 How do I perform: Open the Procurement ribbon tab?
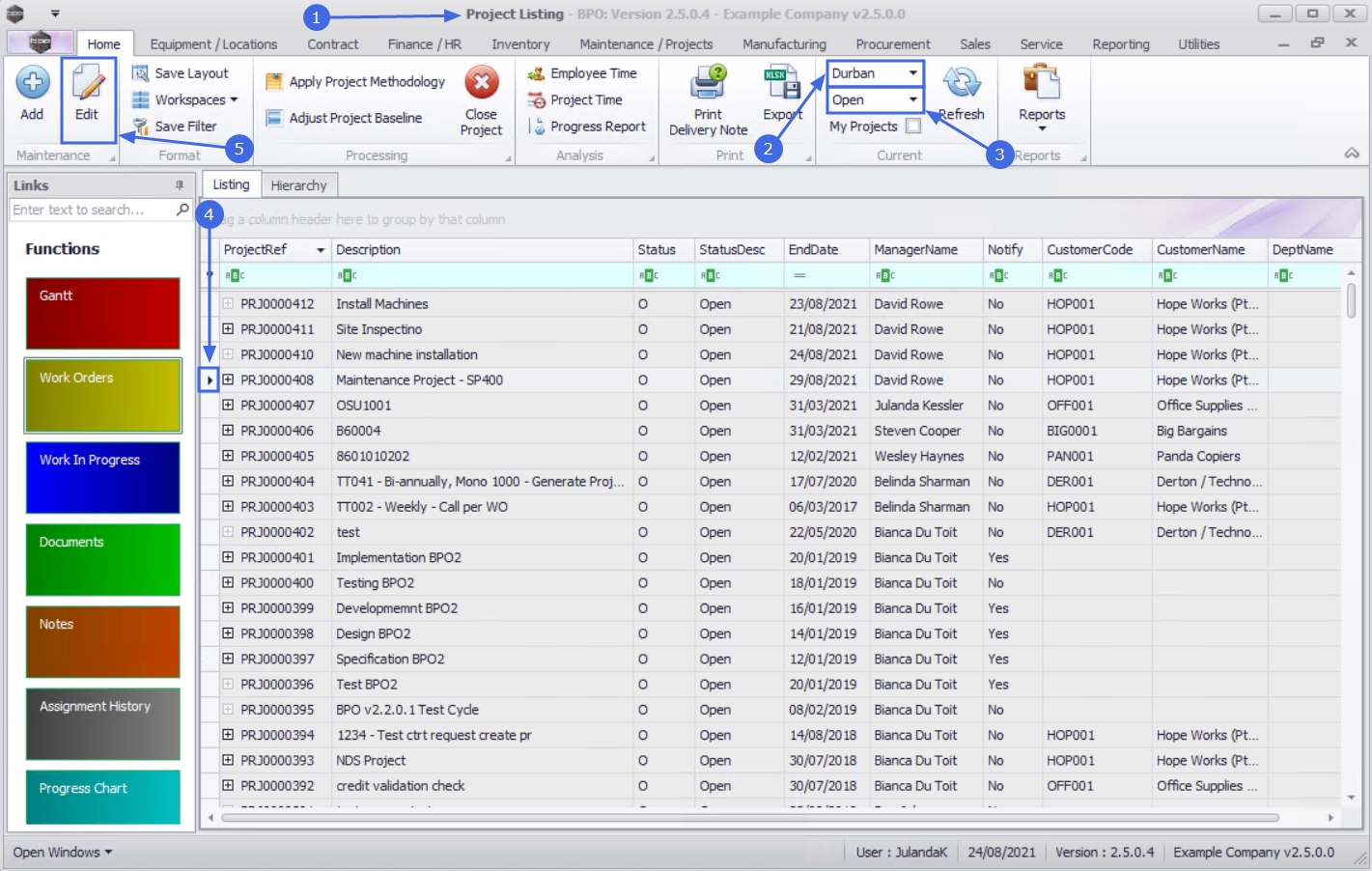[893, 44]
